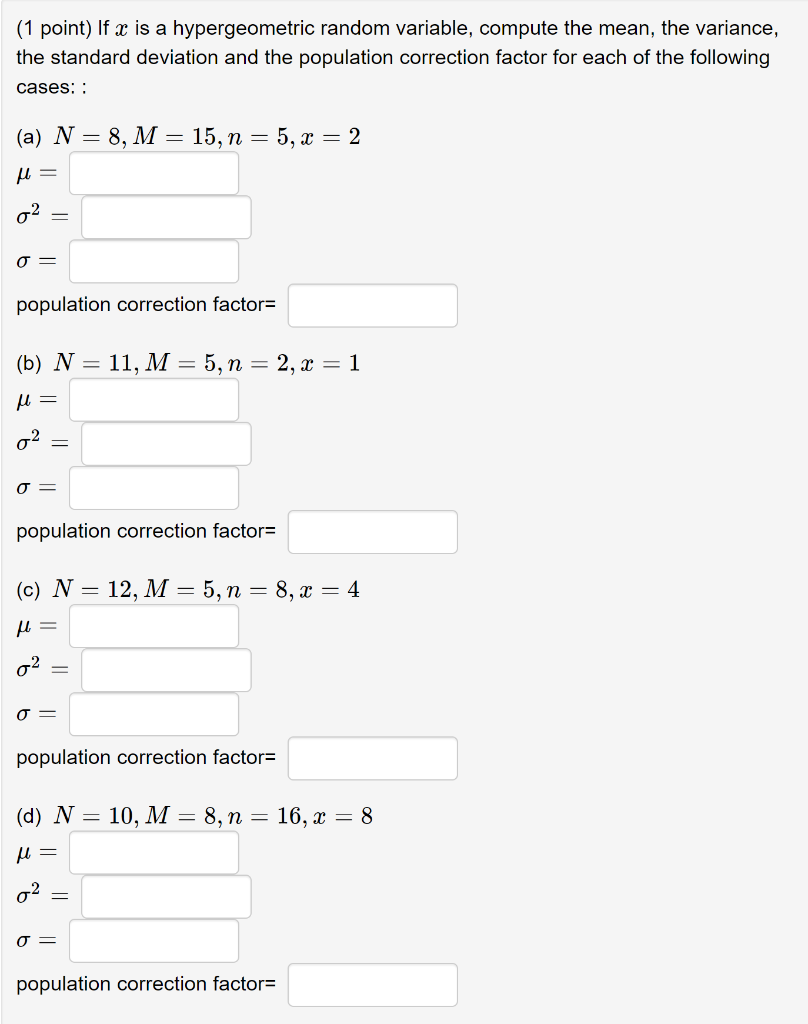The image size is (808, 1024).
Task: Click the μ answer field for part (b)
Action: coord(153,399)
